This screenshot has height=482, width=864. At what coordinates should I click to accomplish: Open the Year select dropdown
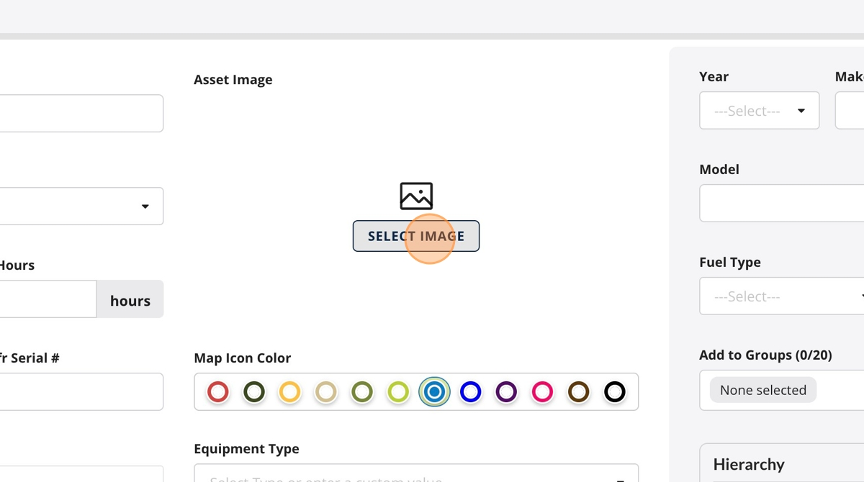[x=759, y=111]
